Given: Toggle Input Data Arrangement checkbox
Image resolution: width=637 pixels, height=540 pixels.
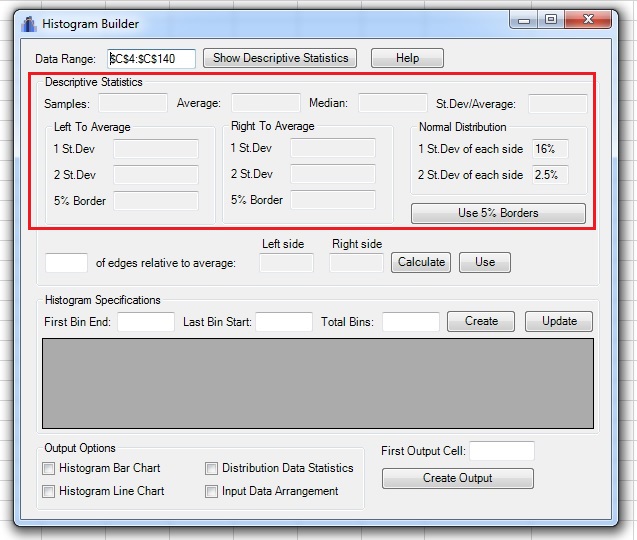Looking at the screenshot, I should click(211, 492).
